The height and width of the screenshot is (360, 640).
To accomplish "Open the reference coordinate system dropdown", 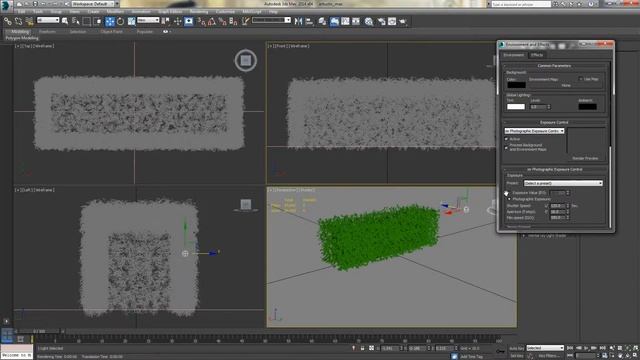I will pos(148,20).
